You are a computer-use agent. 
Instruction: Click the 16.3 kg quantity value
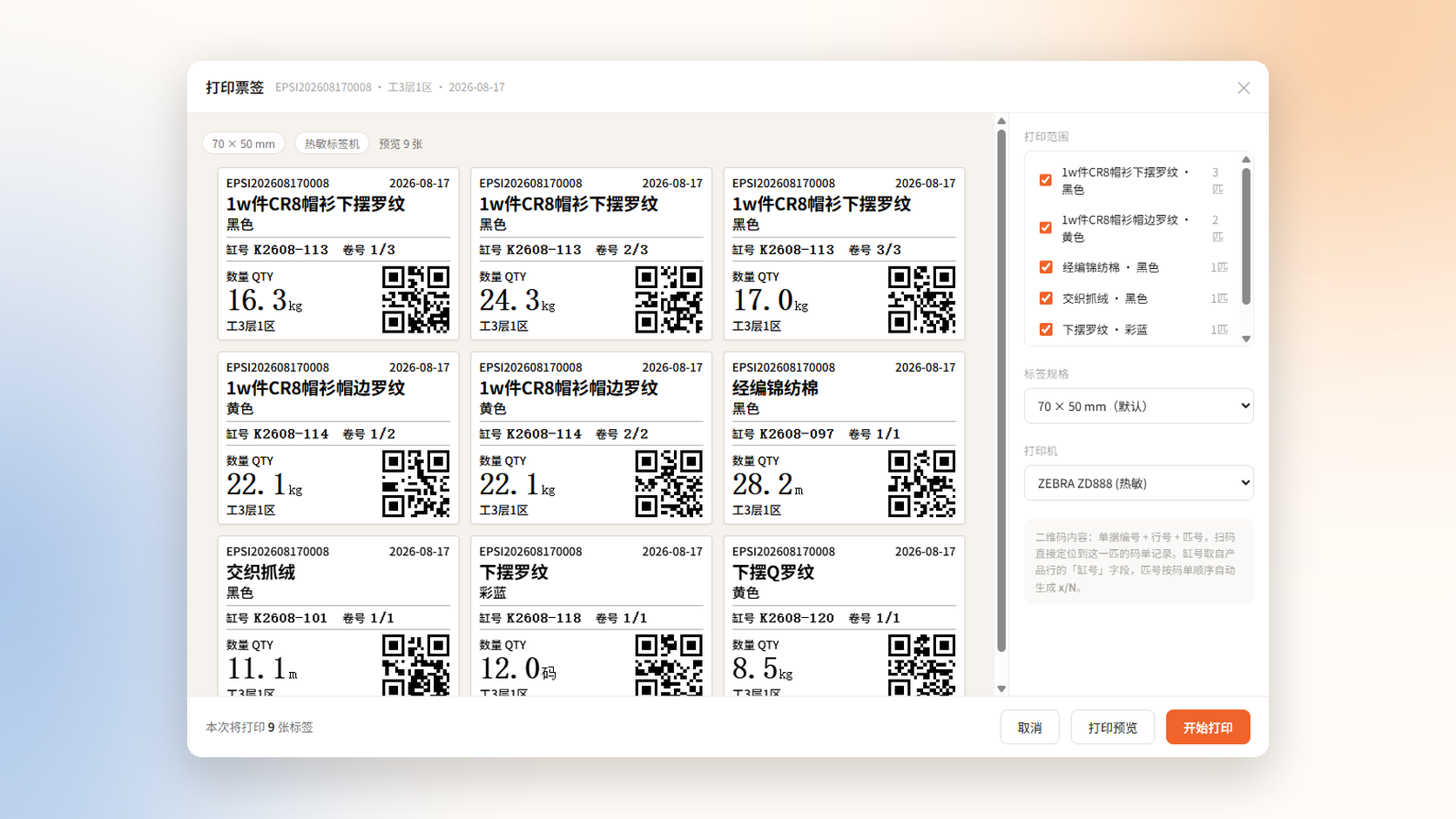tap(265, 301)
